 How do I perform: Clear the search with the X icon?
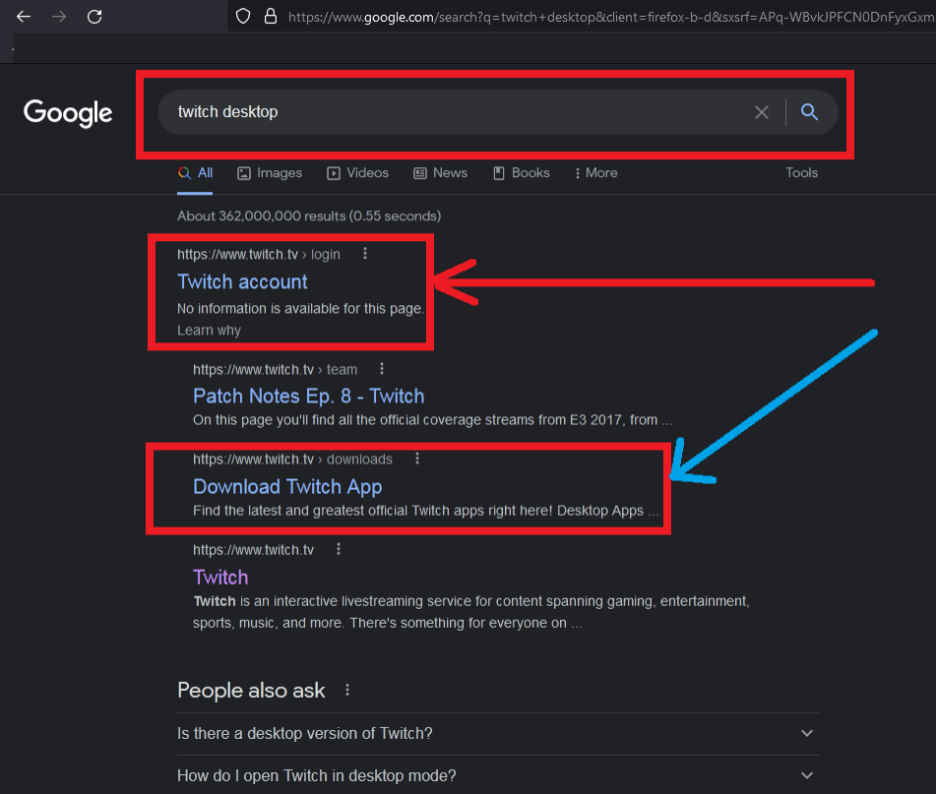(x=761, y=112)
